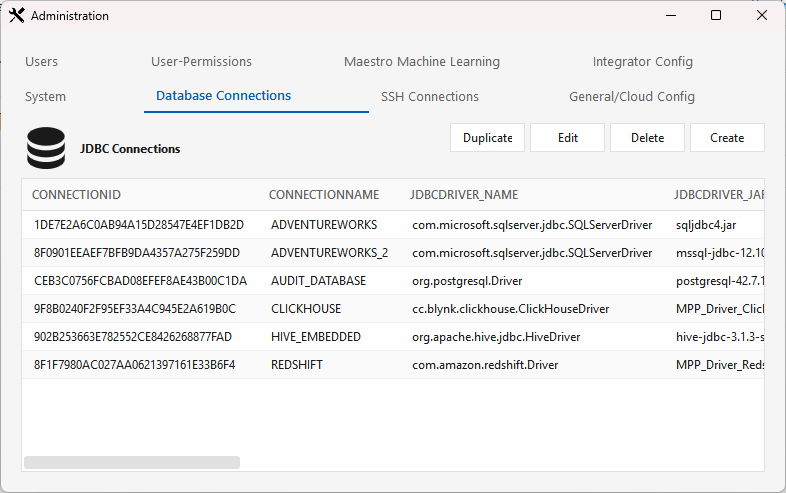786x493 pixels.
Task: Open the Users tab
Action: coord(42,62)
